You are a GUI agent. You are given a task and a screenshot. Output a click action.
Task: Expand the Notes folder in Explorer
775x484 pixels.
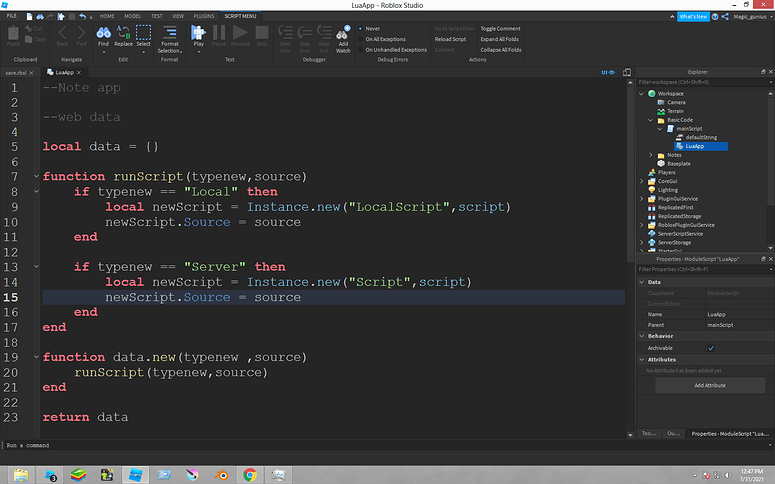click(651, 155)
